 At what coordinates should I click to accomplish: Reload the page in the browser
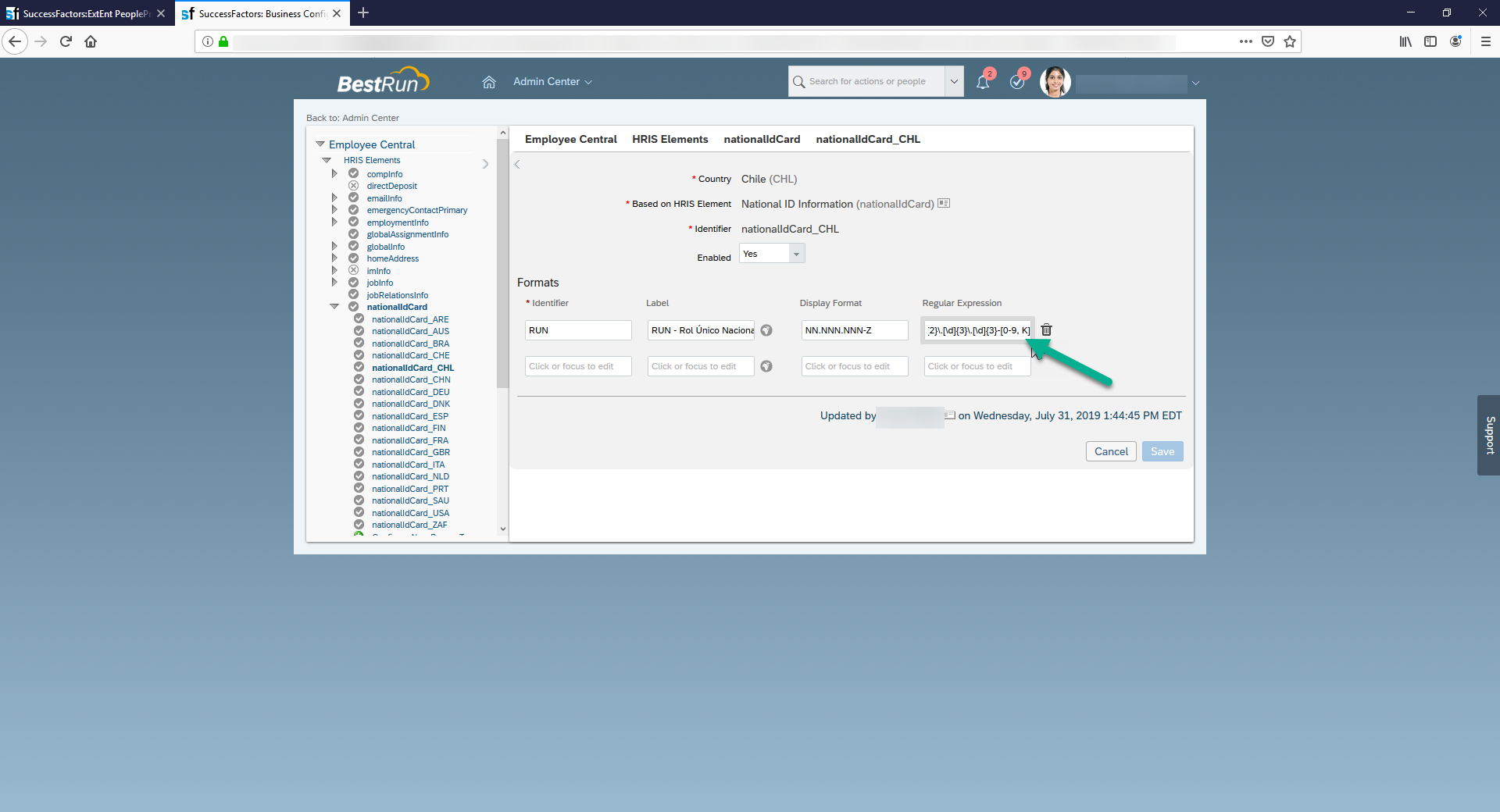(66, 41)
